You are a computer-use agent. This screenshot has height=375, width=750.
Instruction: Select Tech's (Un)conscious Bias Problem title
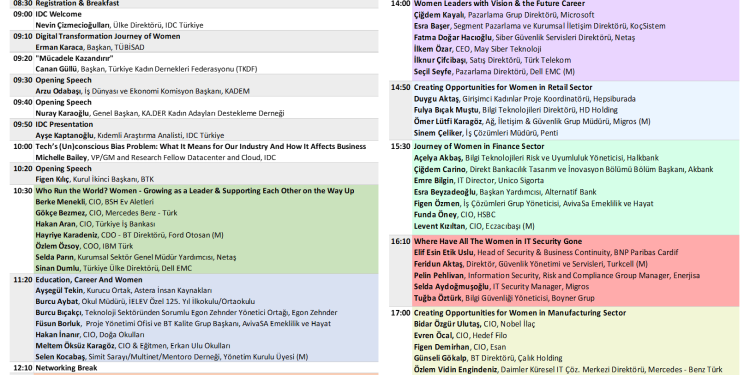[x=201, y=146]
